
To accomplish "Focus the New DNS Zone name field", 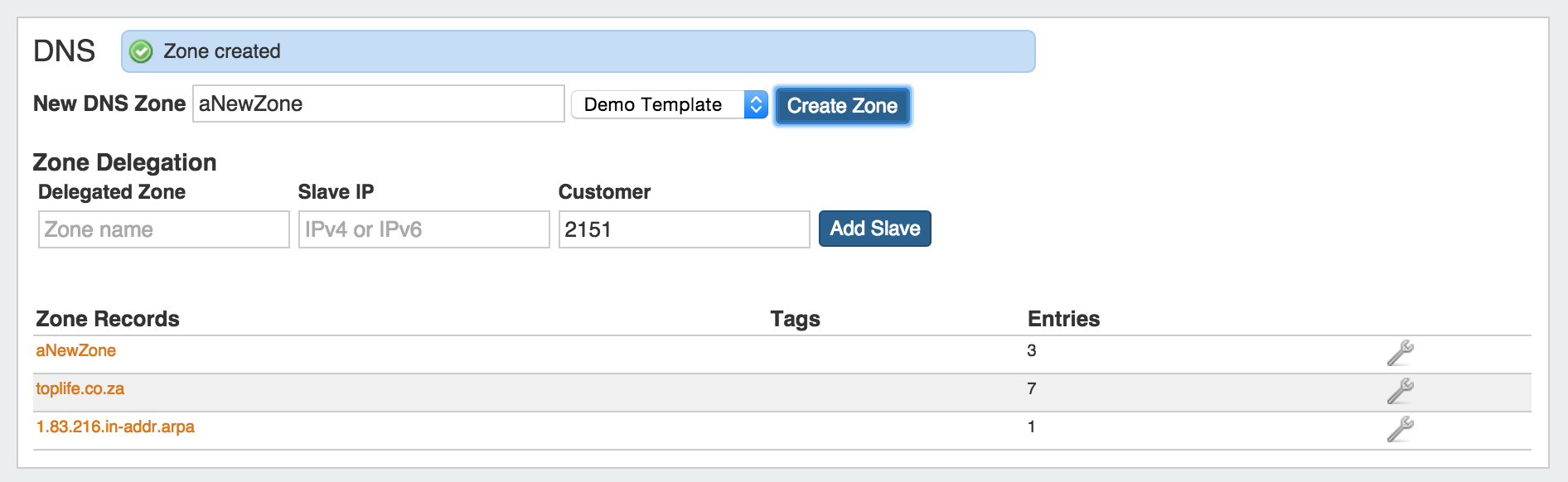I will tap(378, 104).
